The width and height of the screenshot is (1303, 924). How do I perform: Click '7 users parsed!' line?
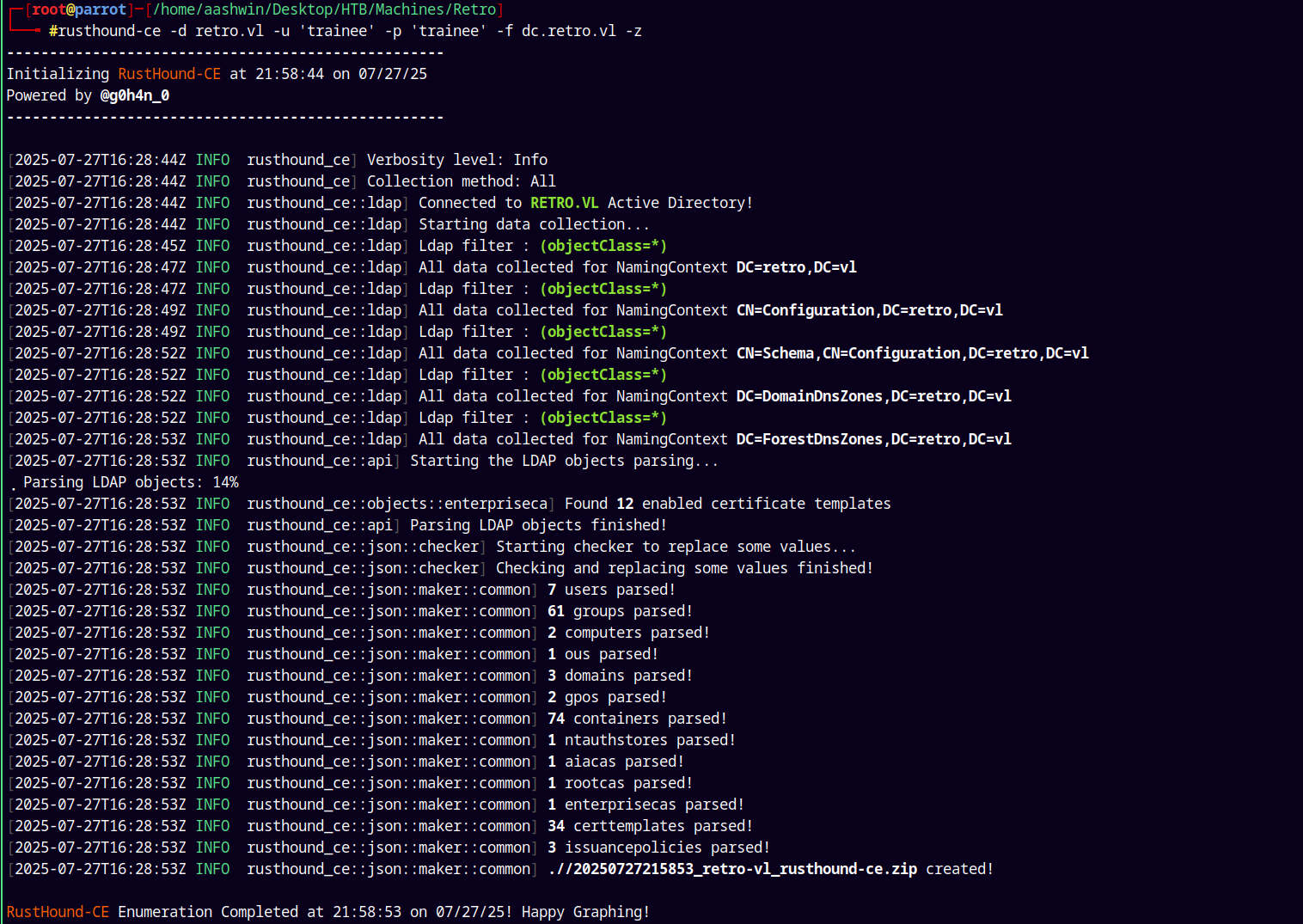[x=612, y=590]
